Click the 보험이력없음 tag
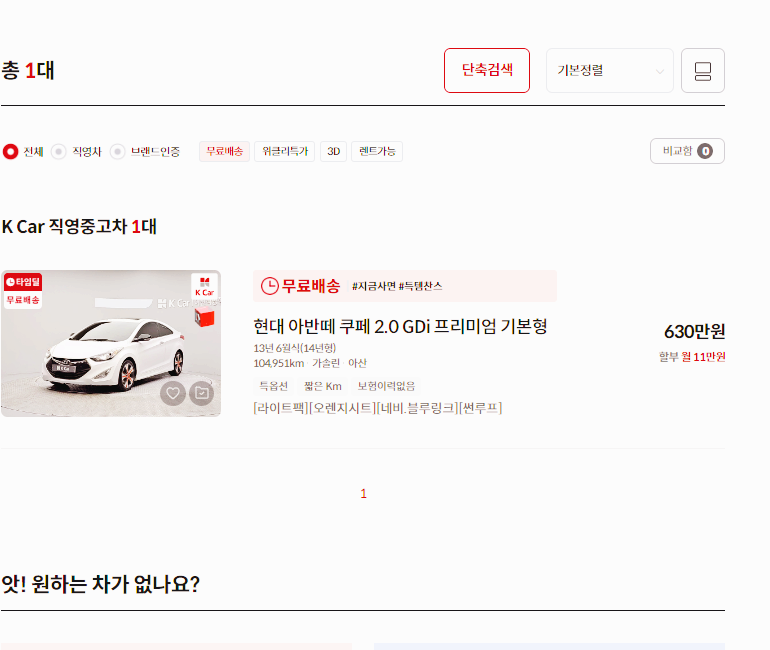Image resolution: width=770 pixels, height=650 pixels. click(386, 386)
